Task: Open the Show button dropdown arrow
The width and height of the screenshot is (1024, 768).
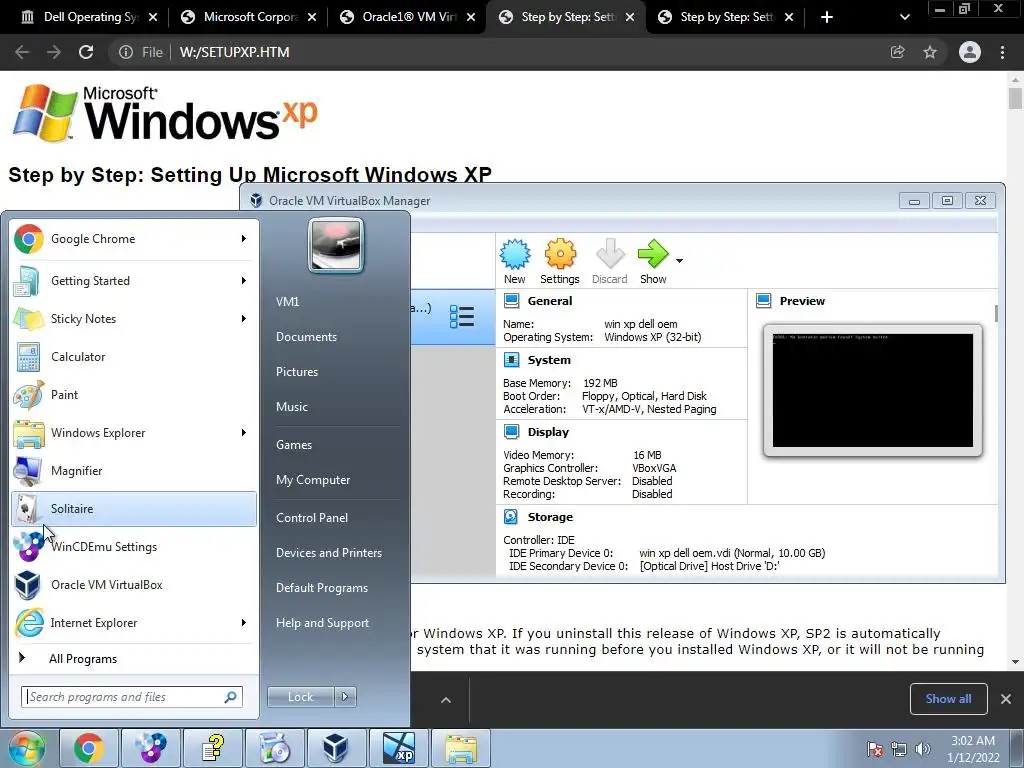Action: [x=679, y=261]
